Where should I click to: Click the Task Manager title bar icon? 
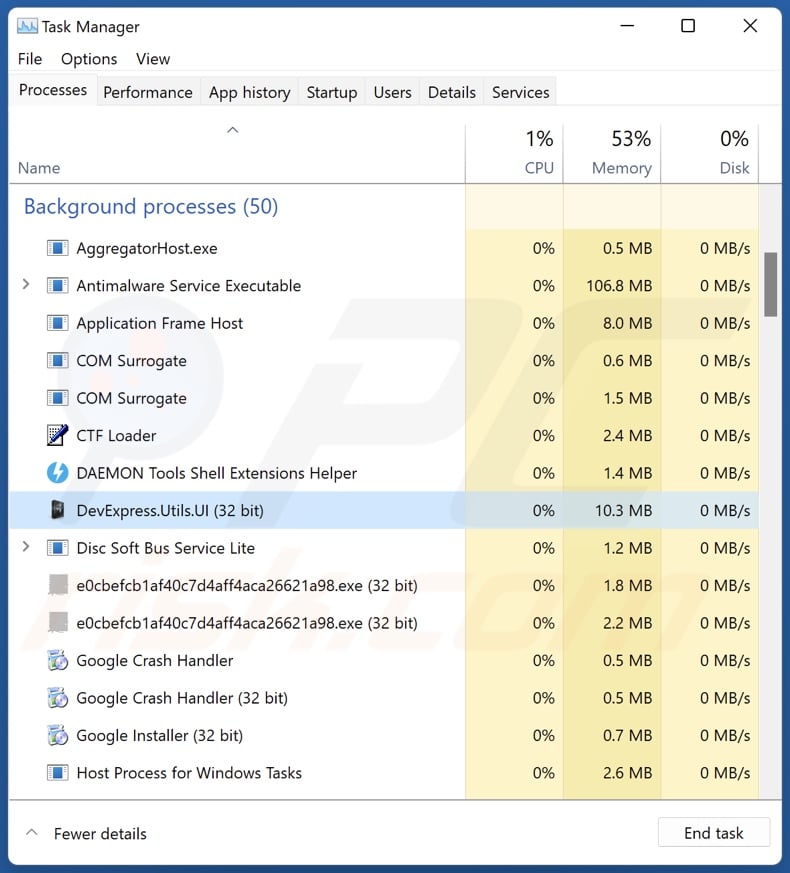[27, 26]
